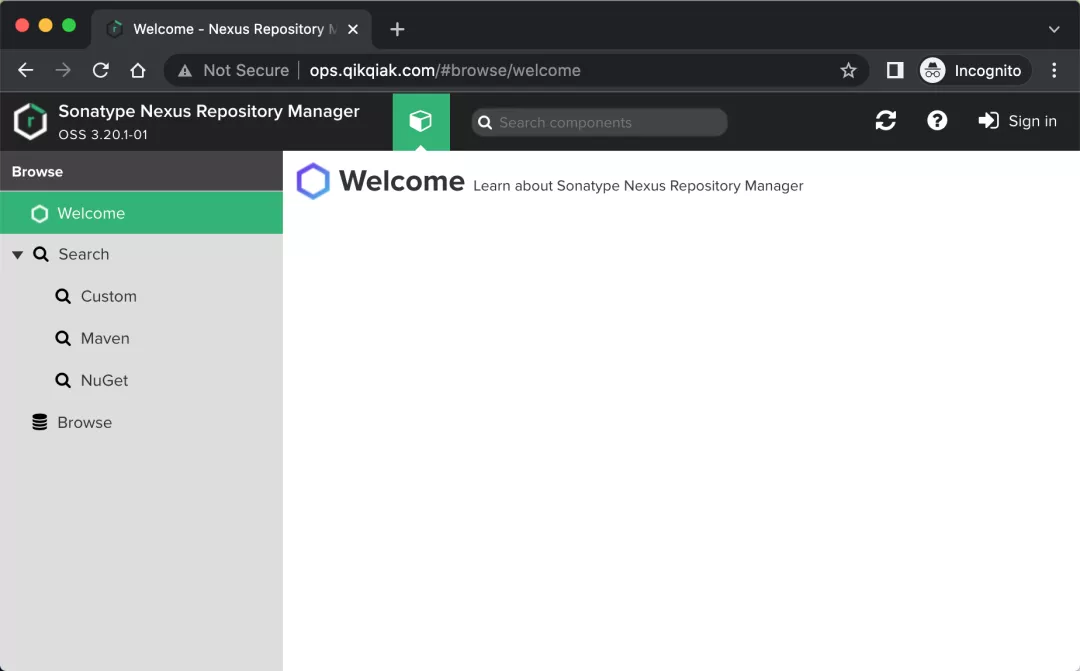Expand the tab search chevron
Viewport: 1080px width, 671px height.
pyautogui.click(x=1054, y=29)
